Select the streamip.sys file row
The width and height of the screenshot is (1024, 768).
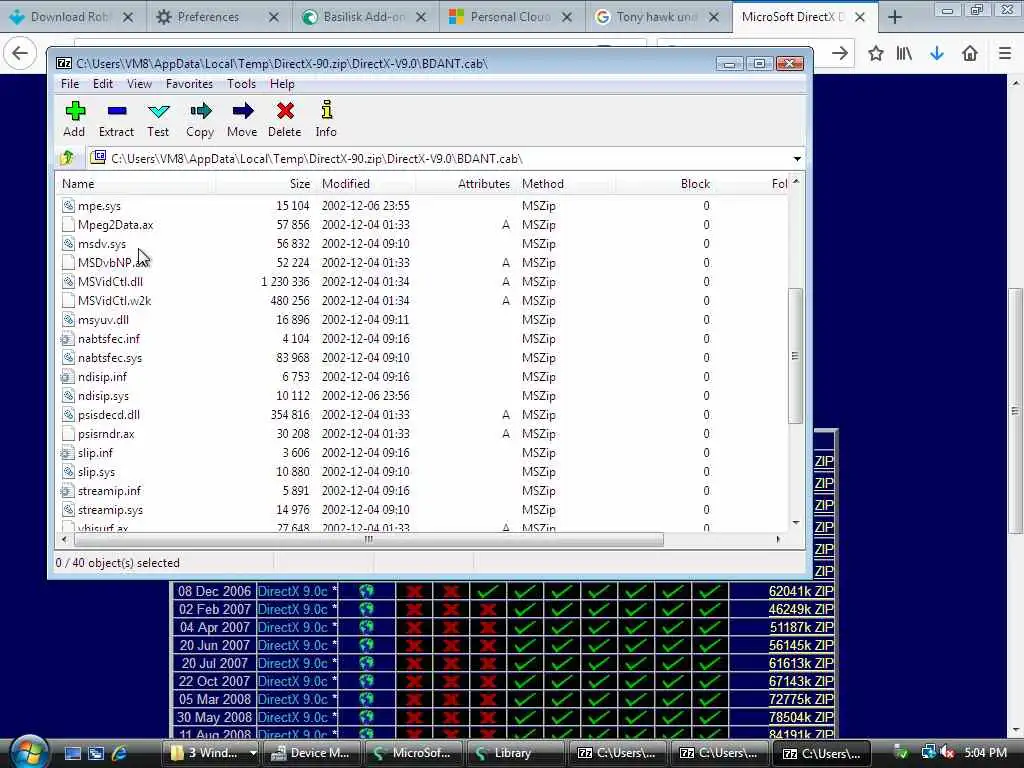click(421, 510)
